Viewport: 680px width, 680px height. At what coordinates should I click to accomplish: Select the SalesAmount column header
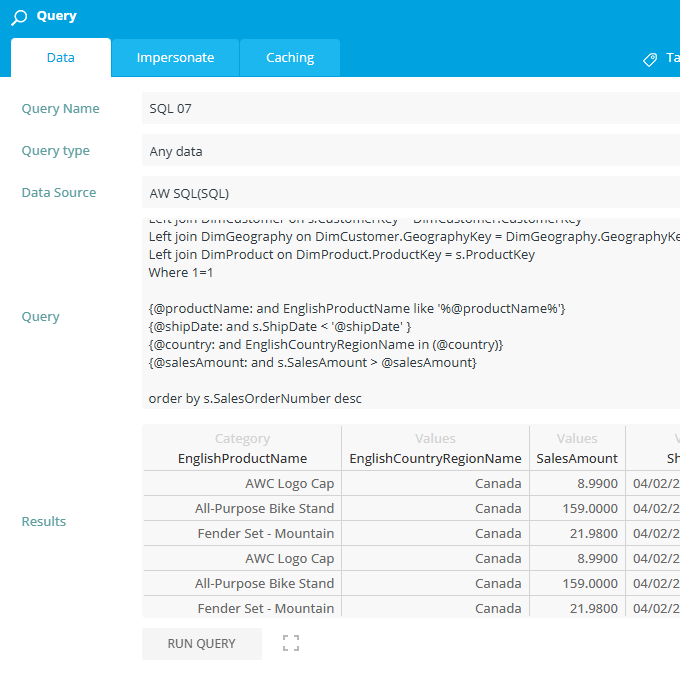(577, 458)
